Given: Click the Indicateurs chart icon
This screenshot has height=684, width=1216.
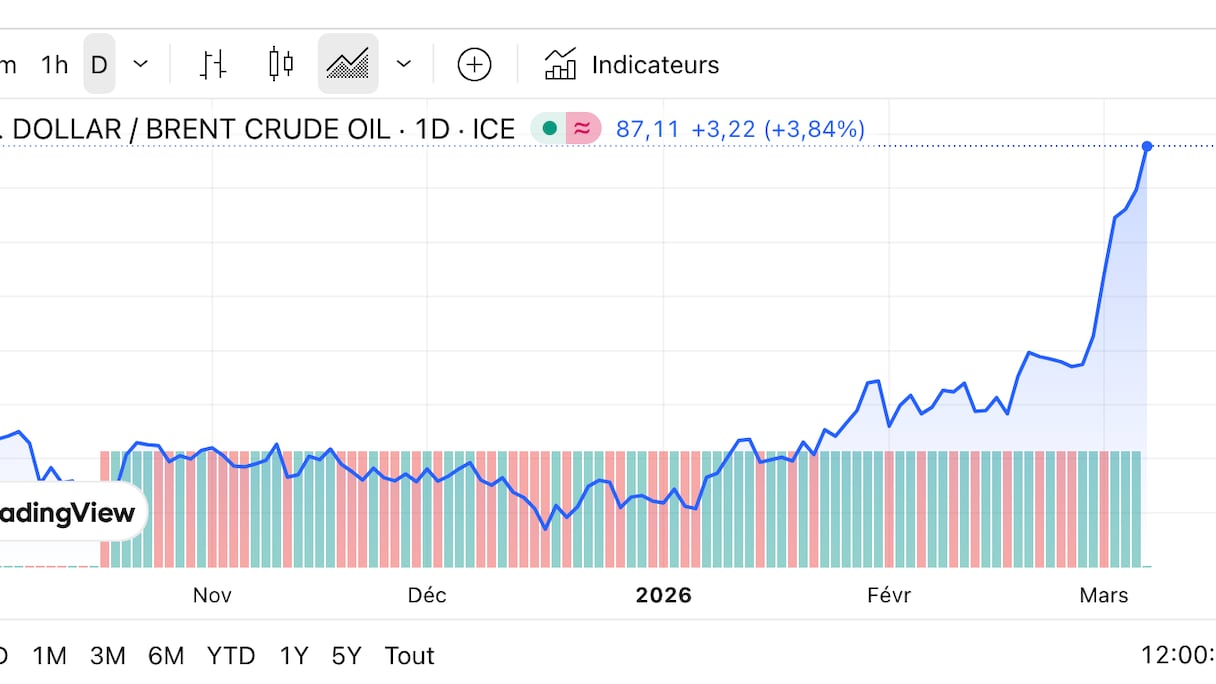Looking at the screenshot, I should (x=560, y=65).
